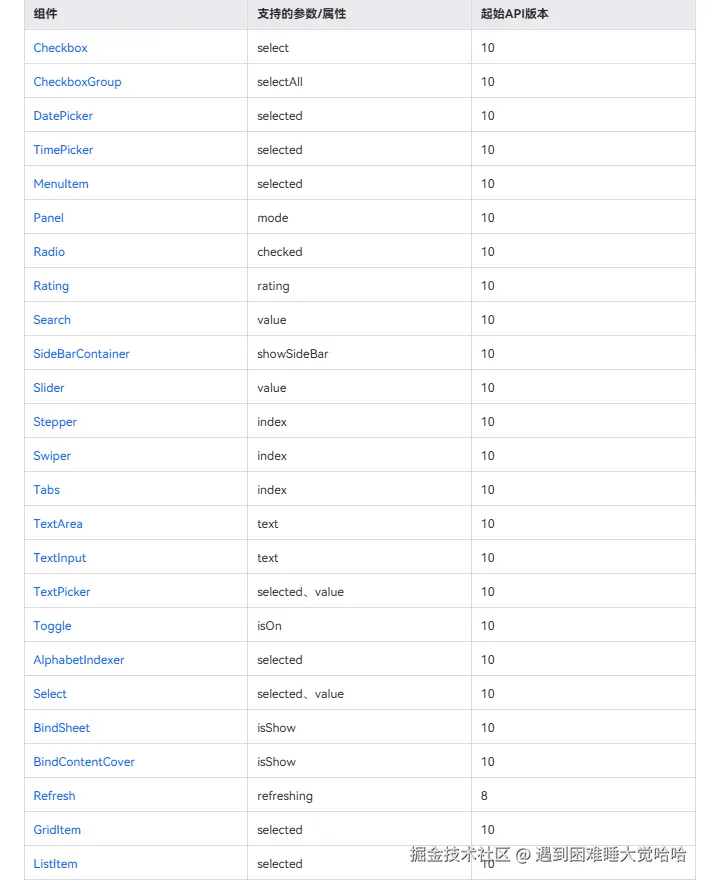Screen dimensions: 709x886
Task: Click the GridItem link
Action: 57,829
